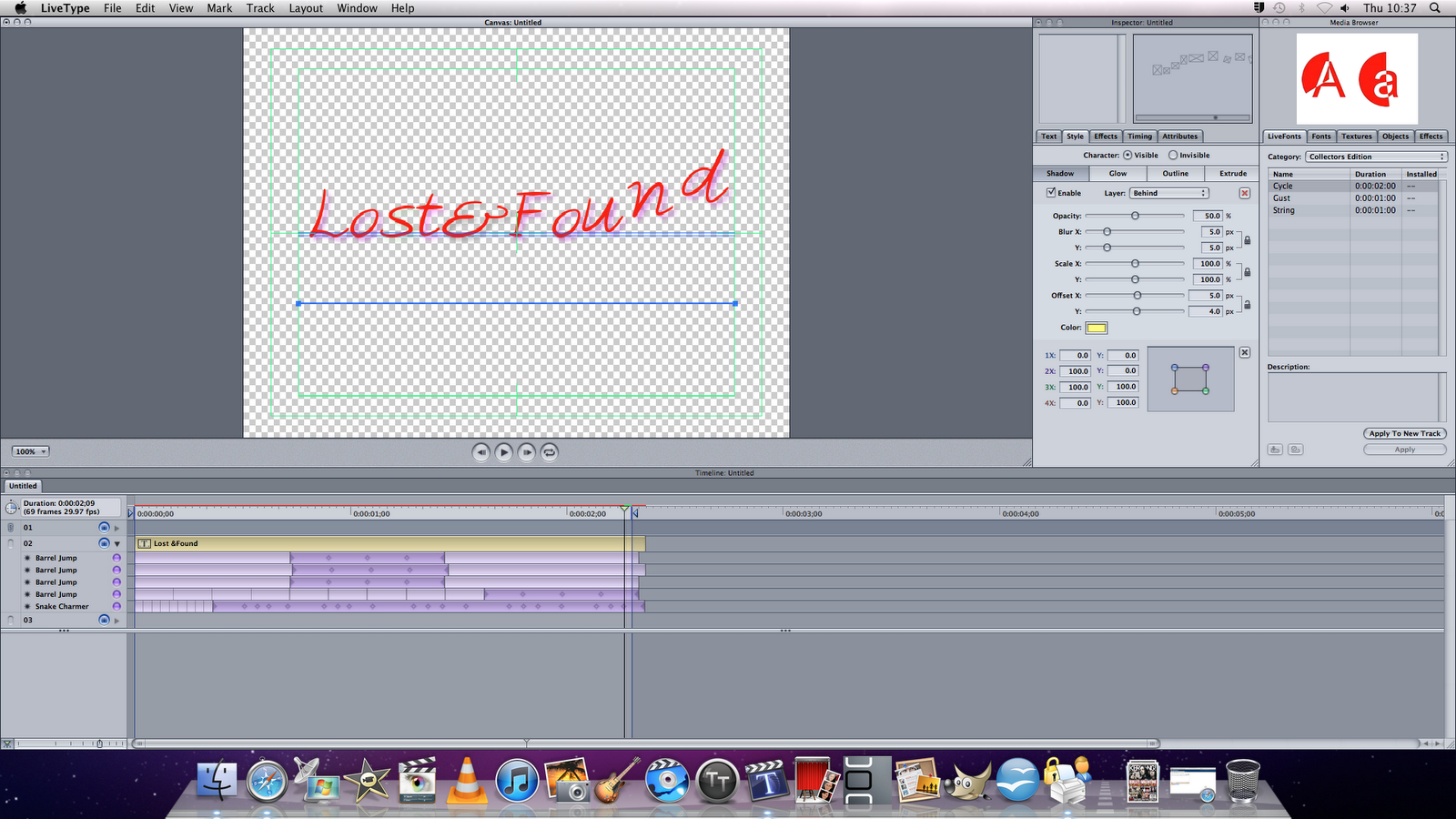Image resolution: width=1456 pixels, height=819 pixels.
Task: Select the Glow style sub-tab
Action: click(x=1117, y=173)
